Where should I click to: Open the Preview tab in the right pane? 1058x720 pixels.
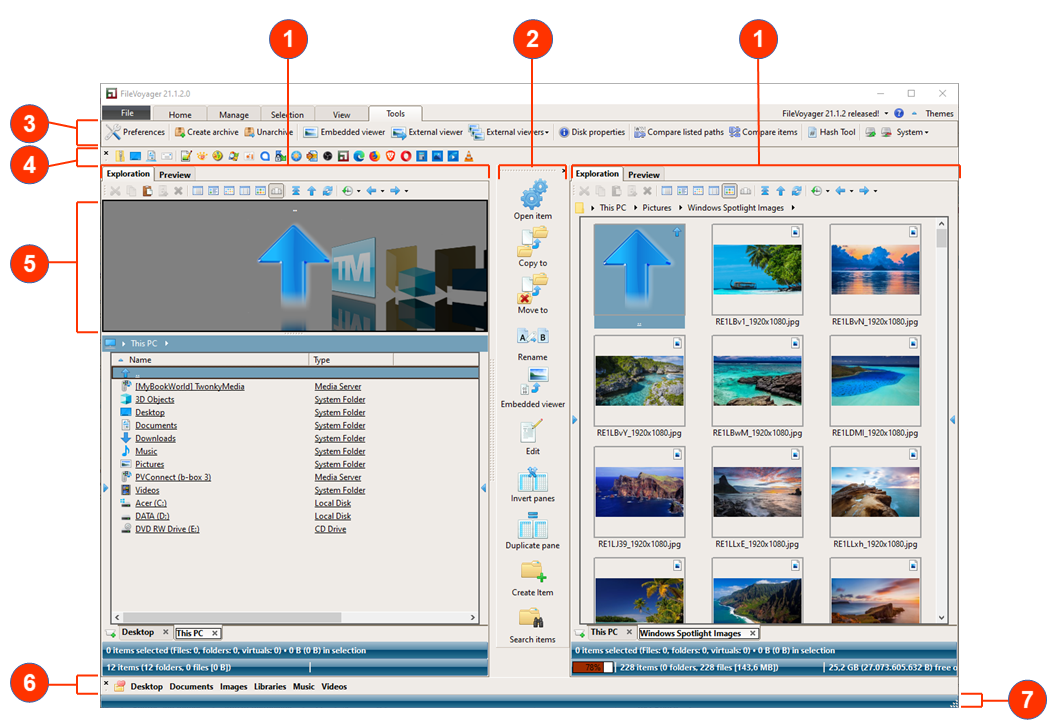pyautogui.click(x=644, y=175)
